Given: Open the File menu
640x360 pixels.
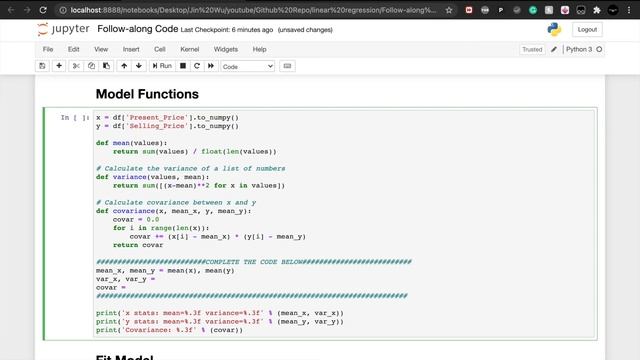Looking at the screenshot, I should 48,49.
